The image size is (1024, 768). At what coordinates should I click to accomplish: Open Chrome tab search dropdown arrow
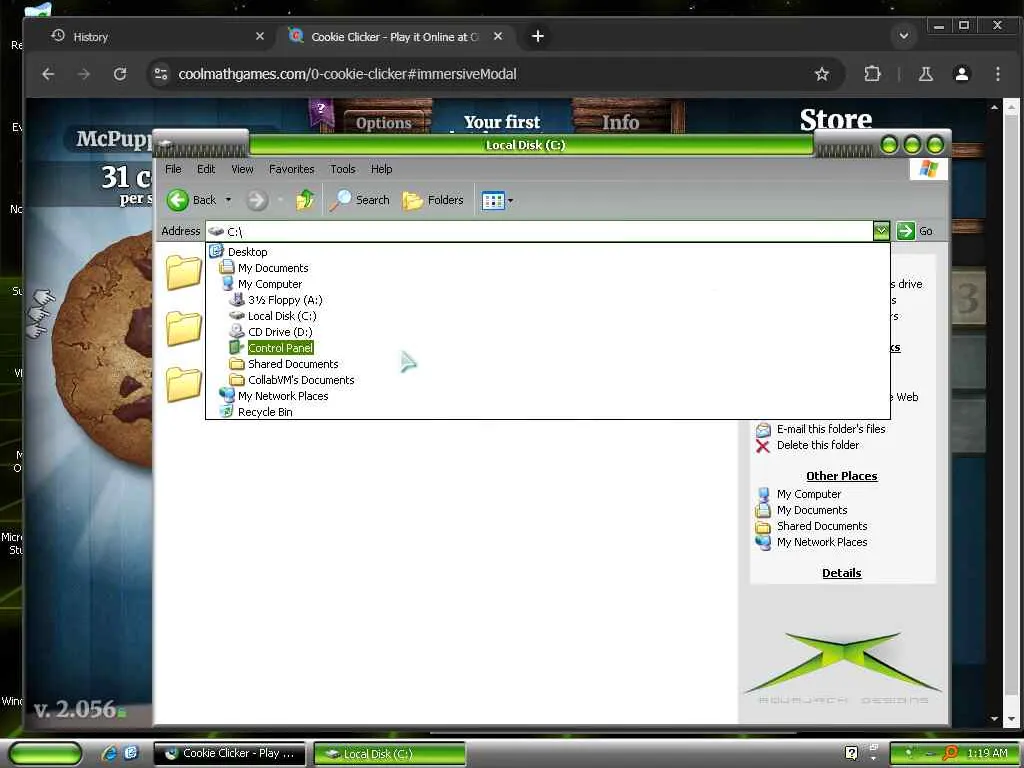pos(904,36)
